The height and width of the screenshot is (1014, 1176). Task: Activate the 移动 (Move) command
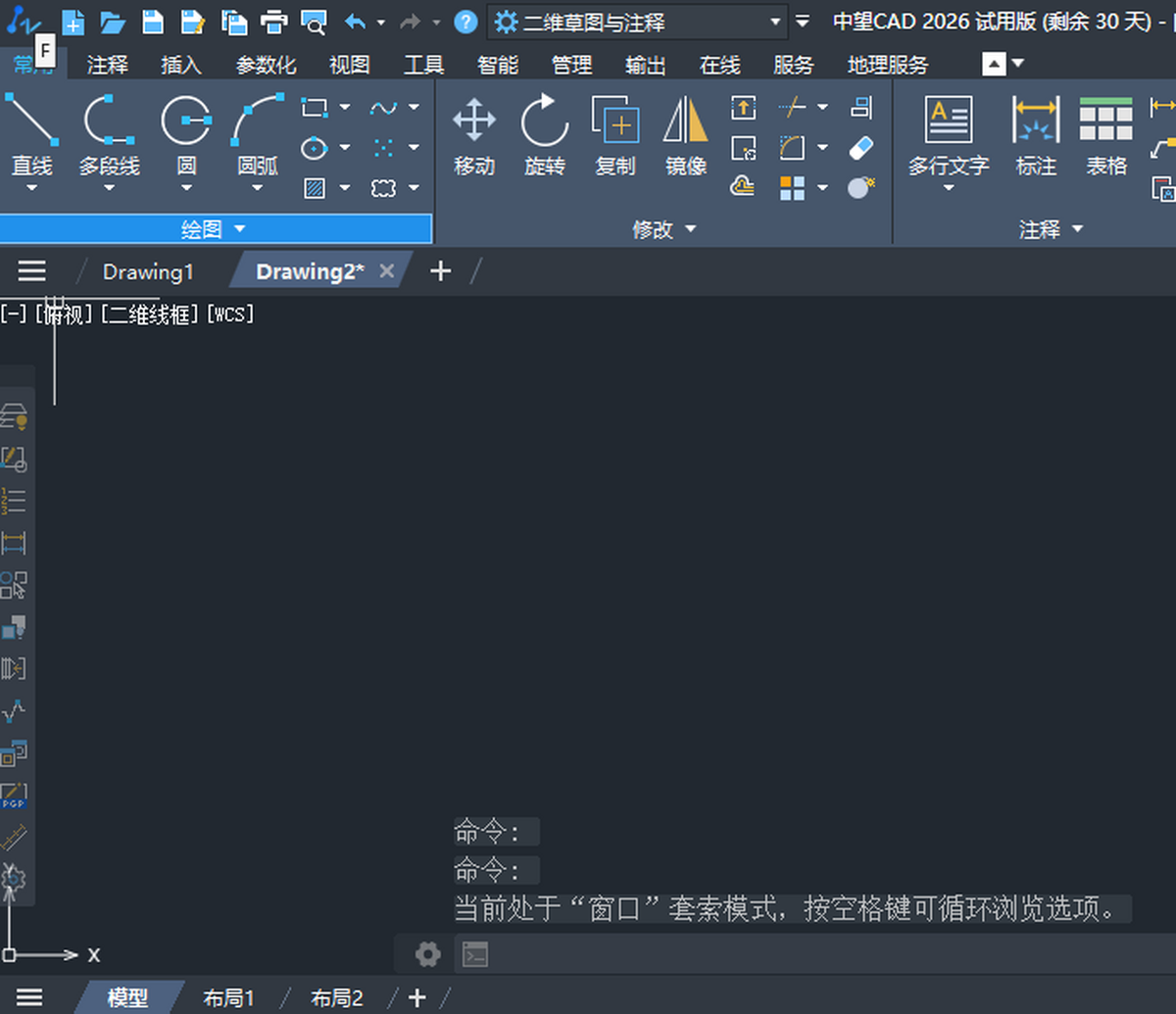[473, 137]
